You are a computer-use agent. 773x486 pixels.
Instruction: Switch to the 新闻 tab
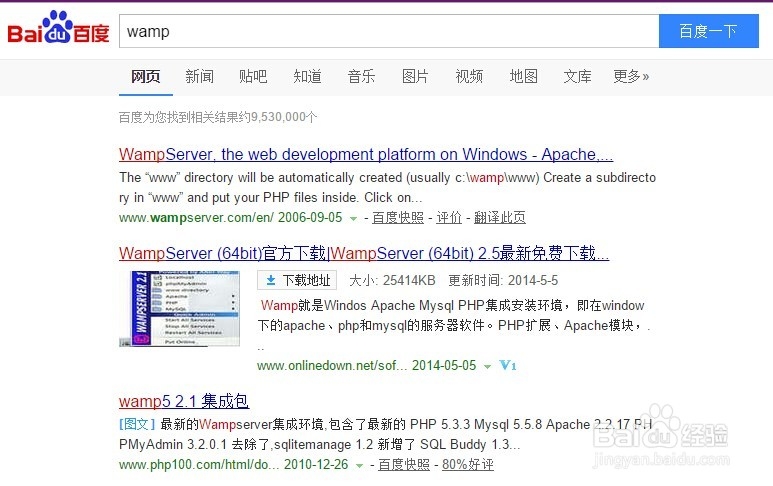199,76
